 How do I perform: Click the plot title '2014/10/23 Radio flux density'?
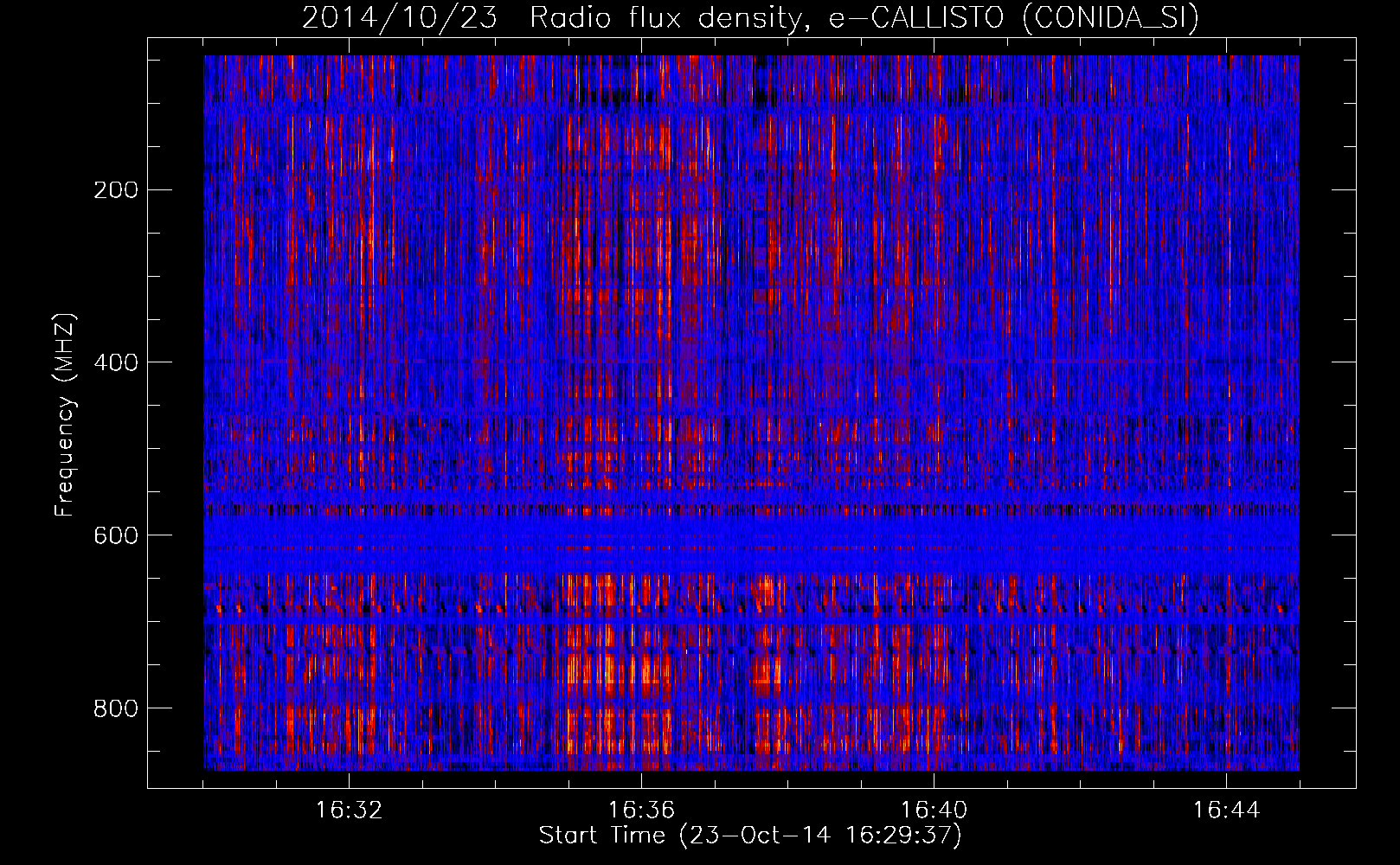point(556,18)
